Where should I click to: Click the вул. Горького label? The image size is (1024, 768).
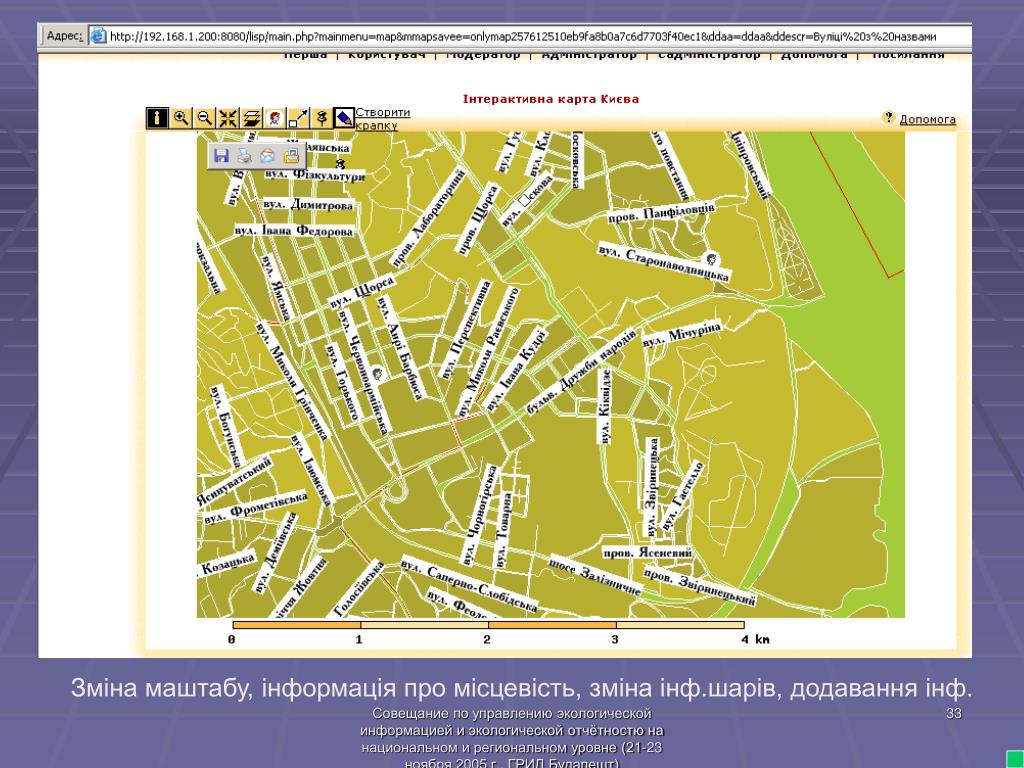(343, 382)
